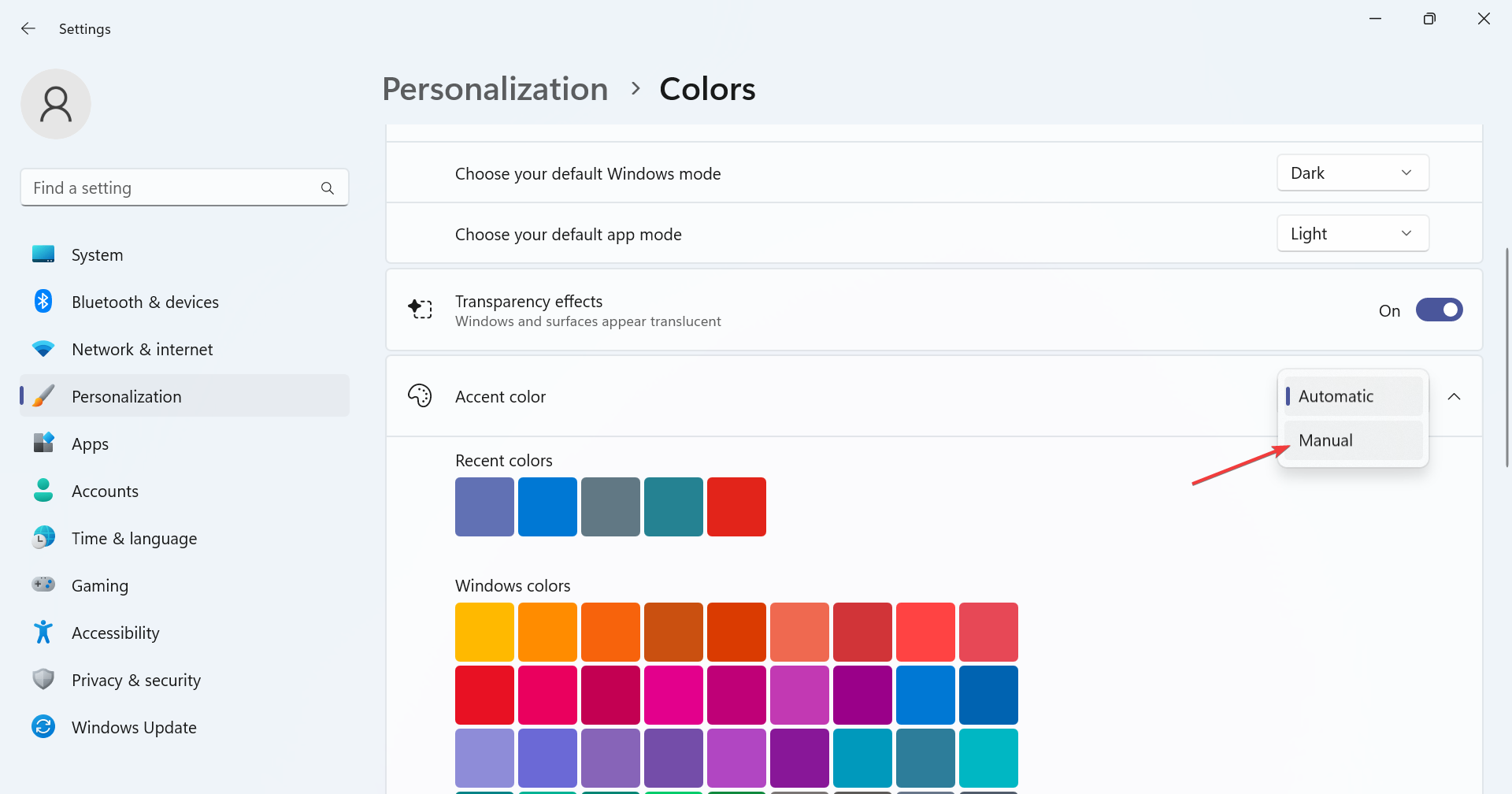This screenshot has width=1512, height=794.
Task: Open Privacy & security settings
Action: [184, 680]
